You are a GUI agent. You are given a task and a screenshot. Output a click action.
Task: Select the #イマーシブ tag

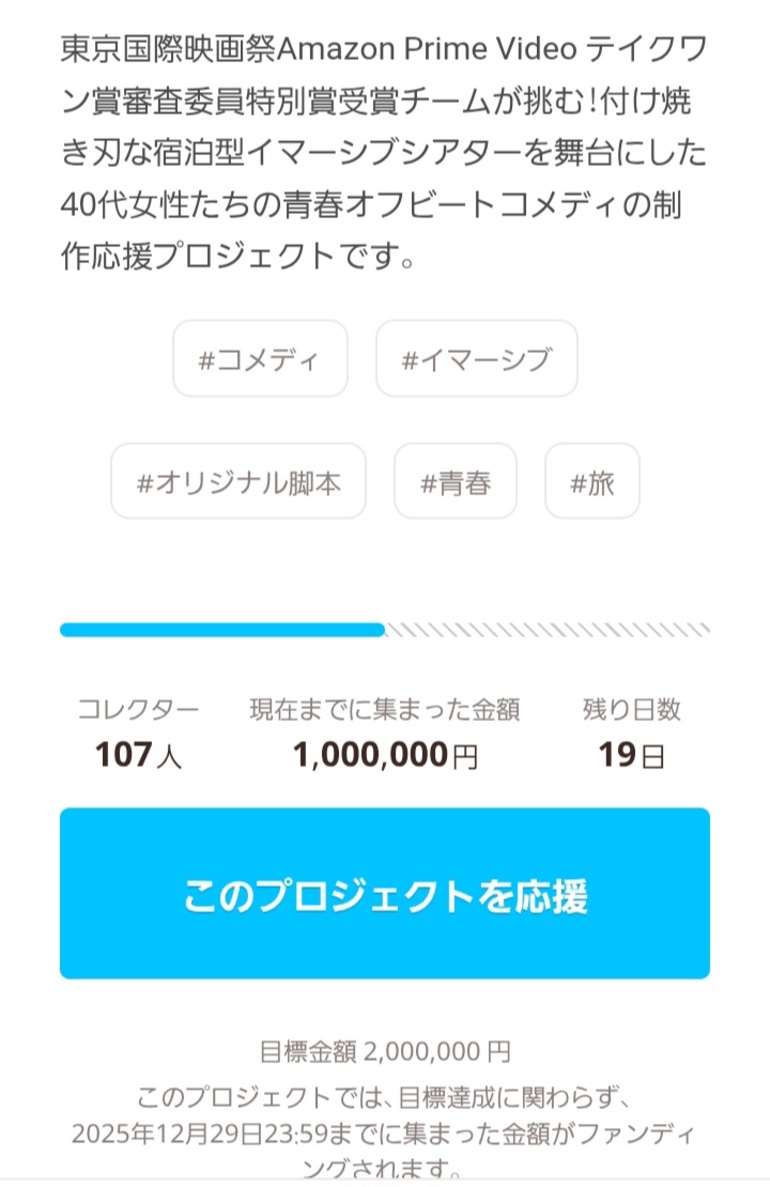tap(476, 359)
